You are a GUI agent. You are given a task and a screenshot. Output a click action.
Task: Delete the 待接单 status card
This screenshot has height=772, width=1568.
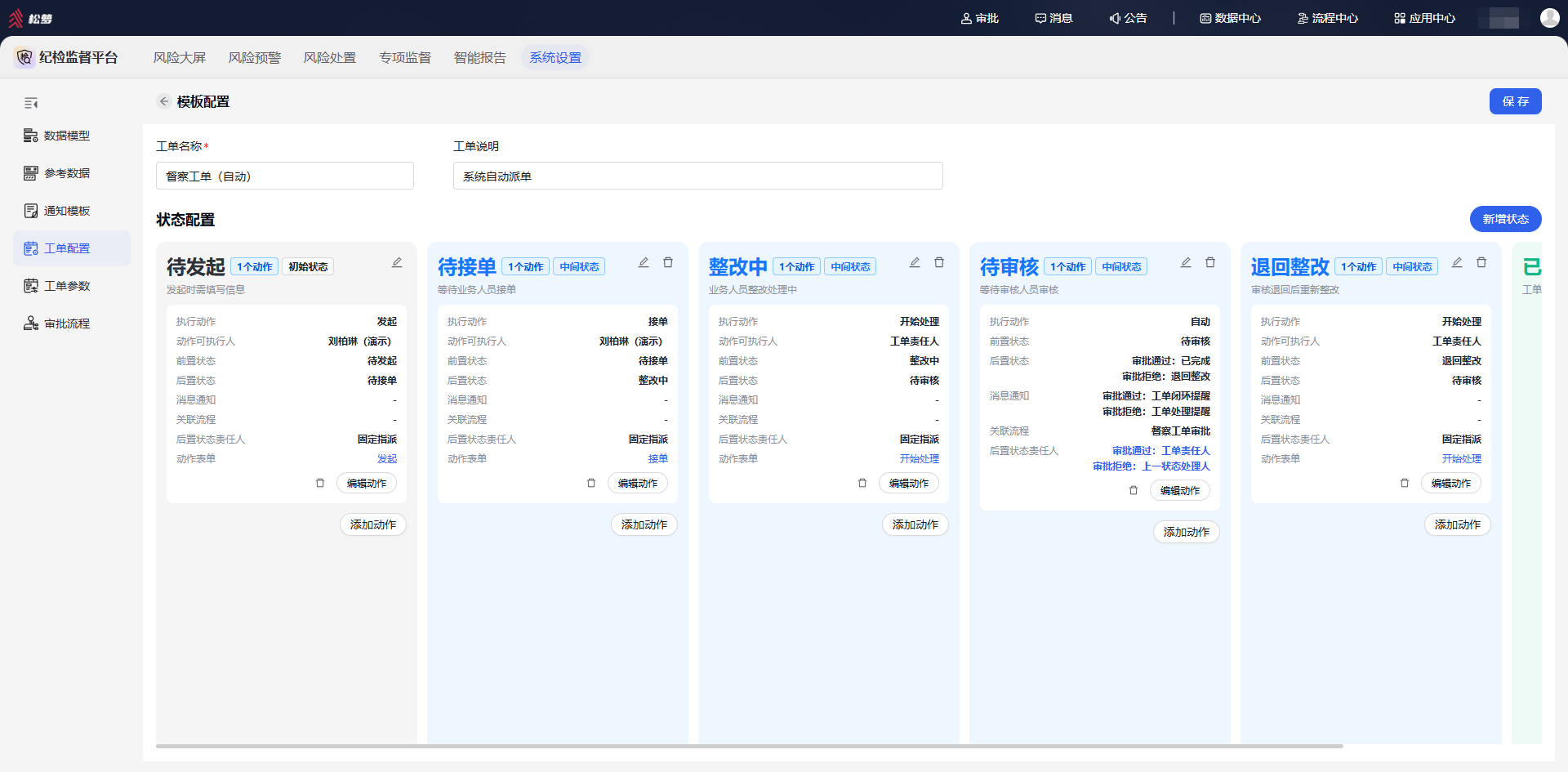click(x=668, y=262)
